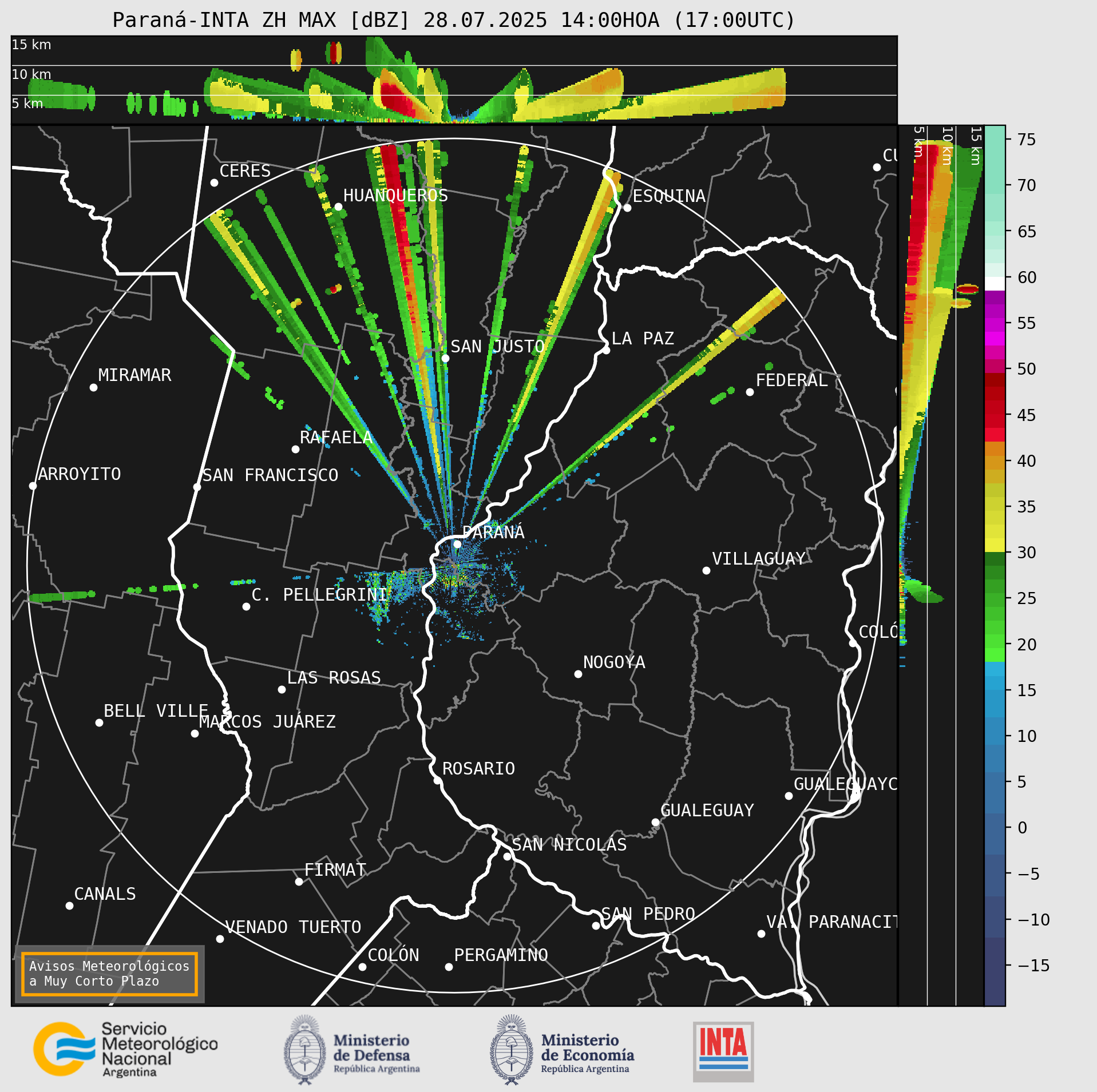Click the 5 km label in top profile
This screenshot has height=1092, width=1097.
(27, 104)
